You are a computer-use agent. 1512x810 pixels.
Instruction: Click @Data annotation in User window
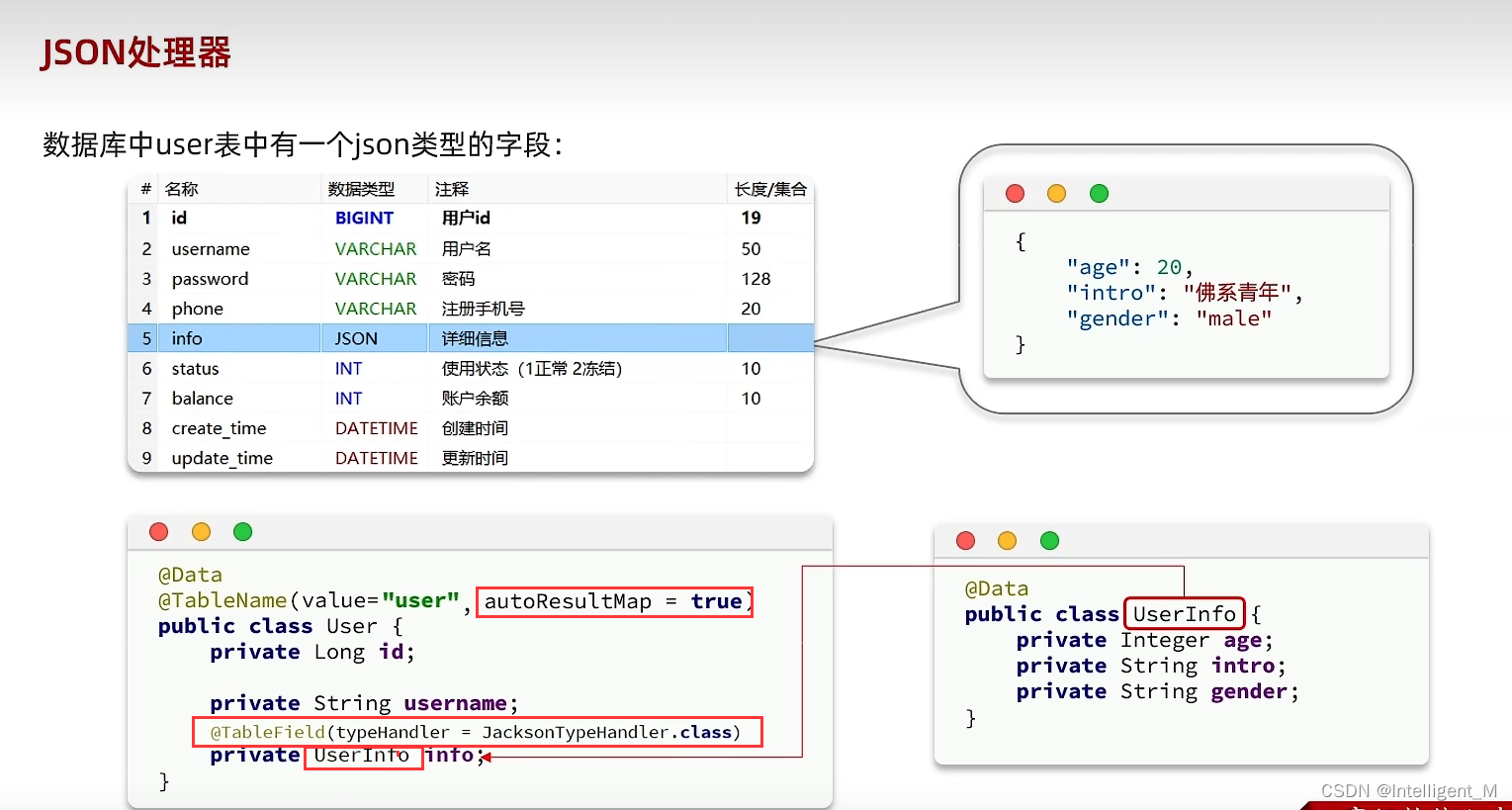190,575
